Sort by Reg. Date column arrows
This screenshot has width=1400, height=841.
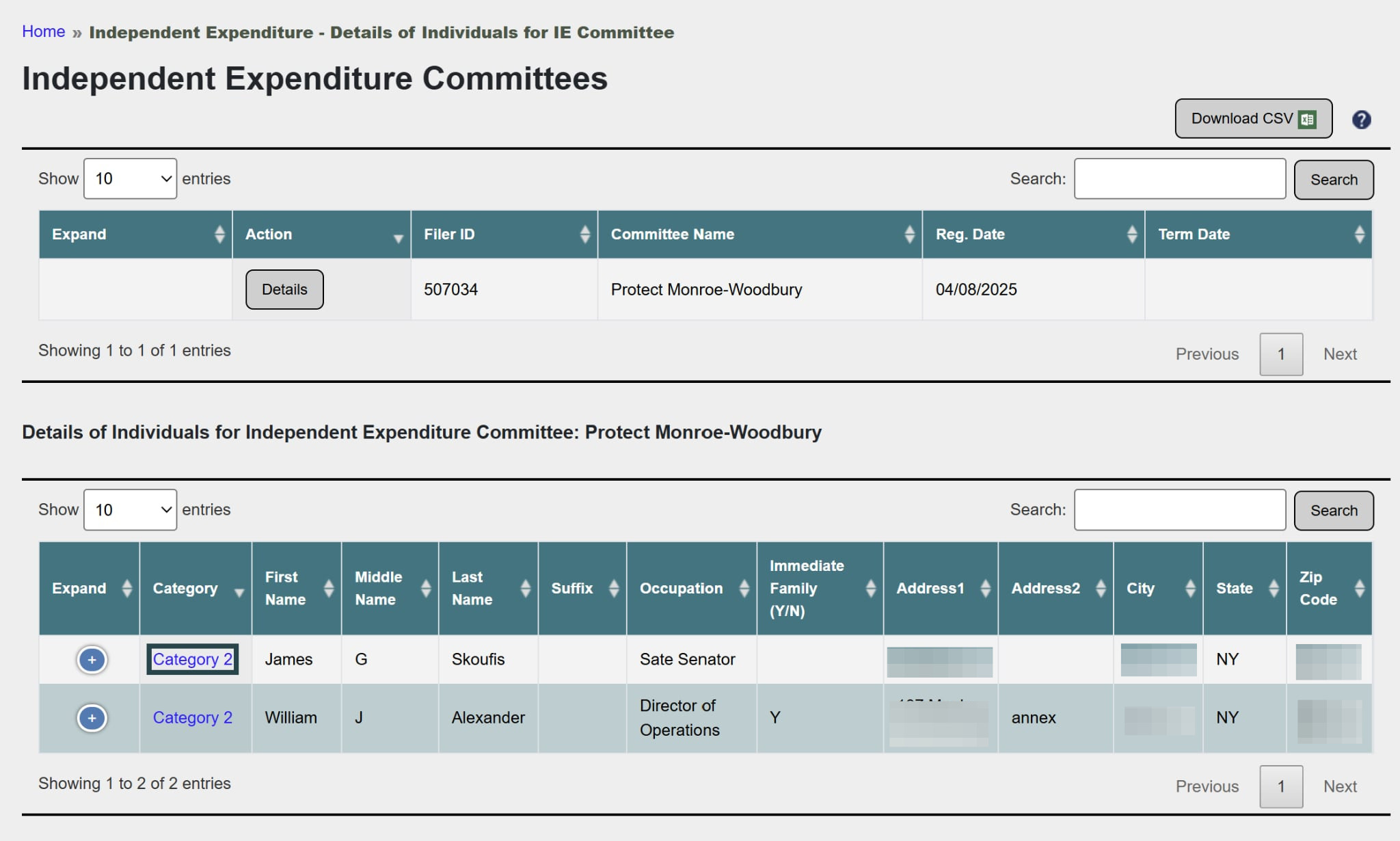1131,235
